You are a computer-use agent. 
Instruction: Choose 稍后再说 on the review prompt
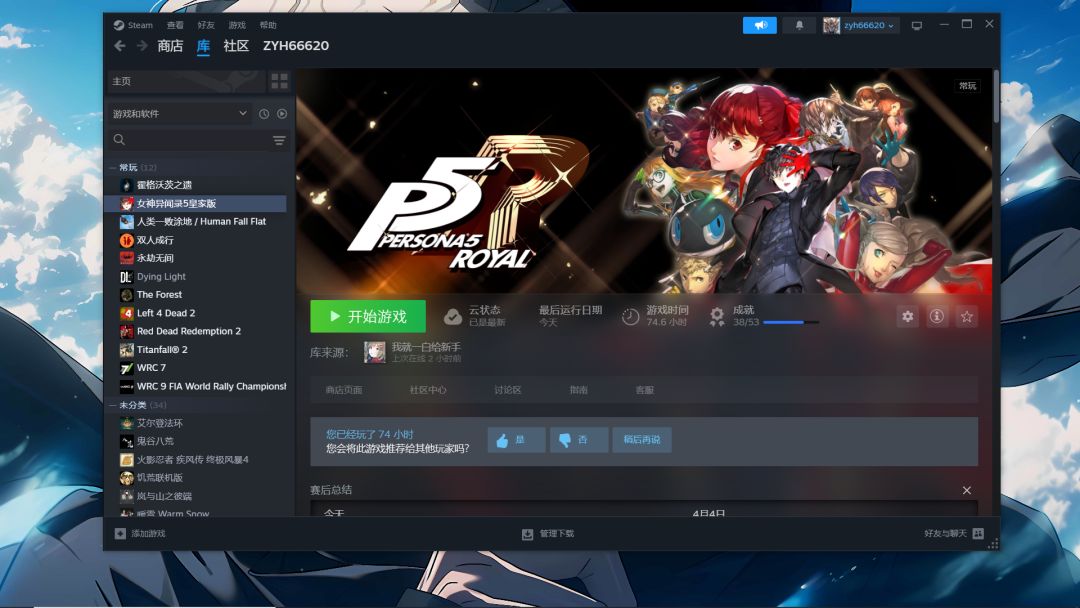coord(642,439)
